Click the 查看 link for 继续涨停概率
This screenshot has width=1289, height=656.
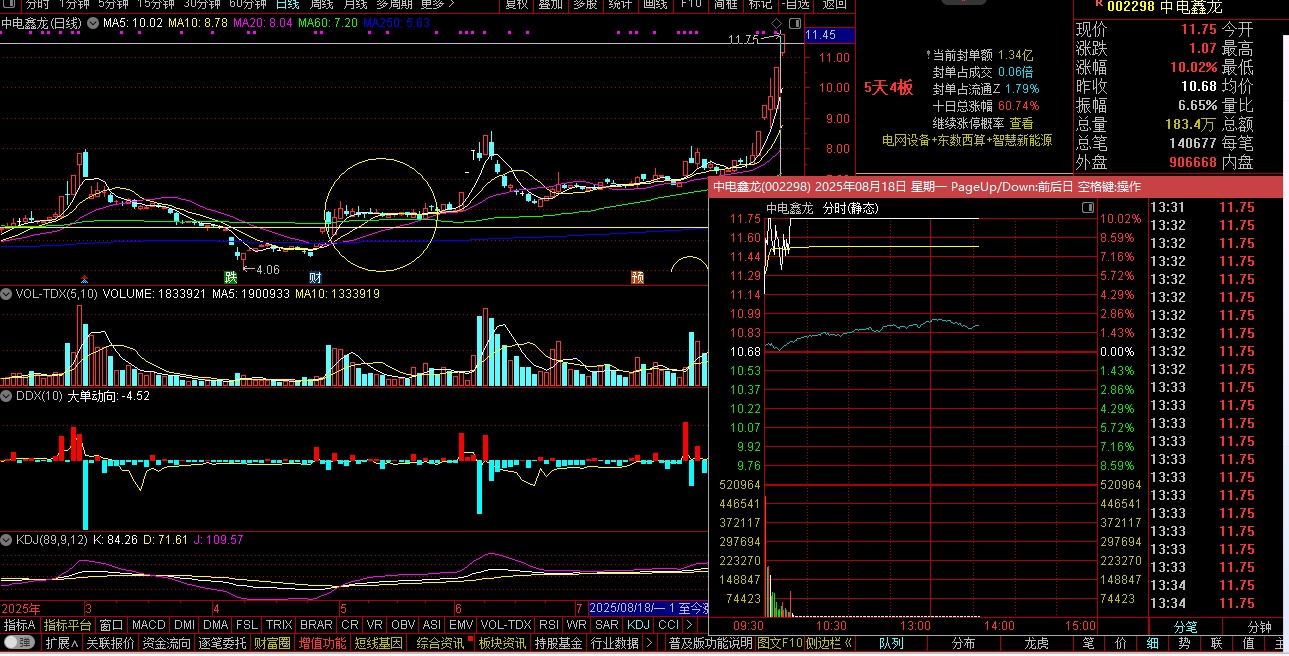click(x=1021, y=123)
